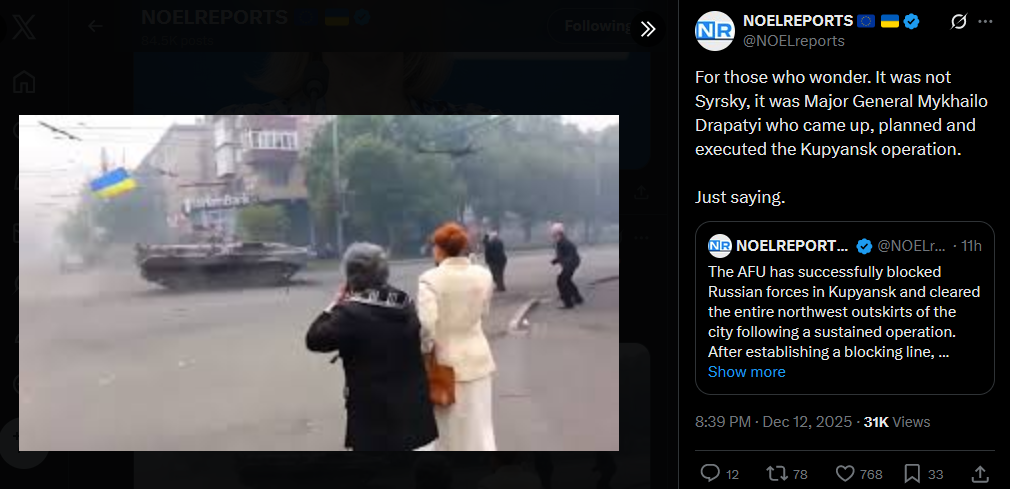Go back using the dimmed back arrow
The image size is (1010, 489).
(x=95, y=26)
